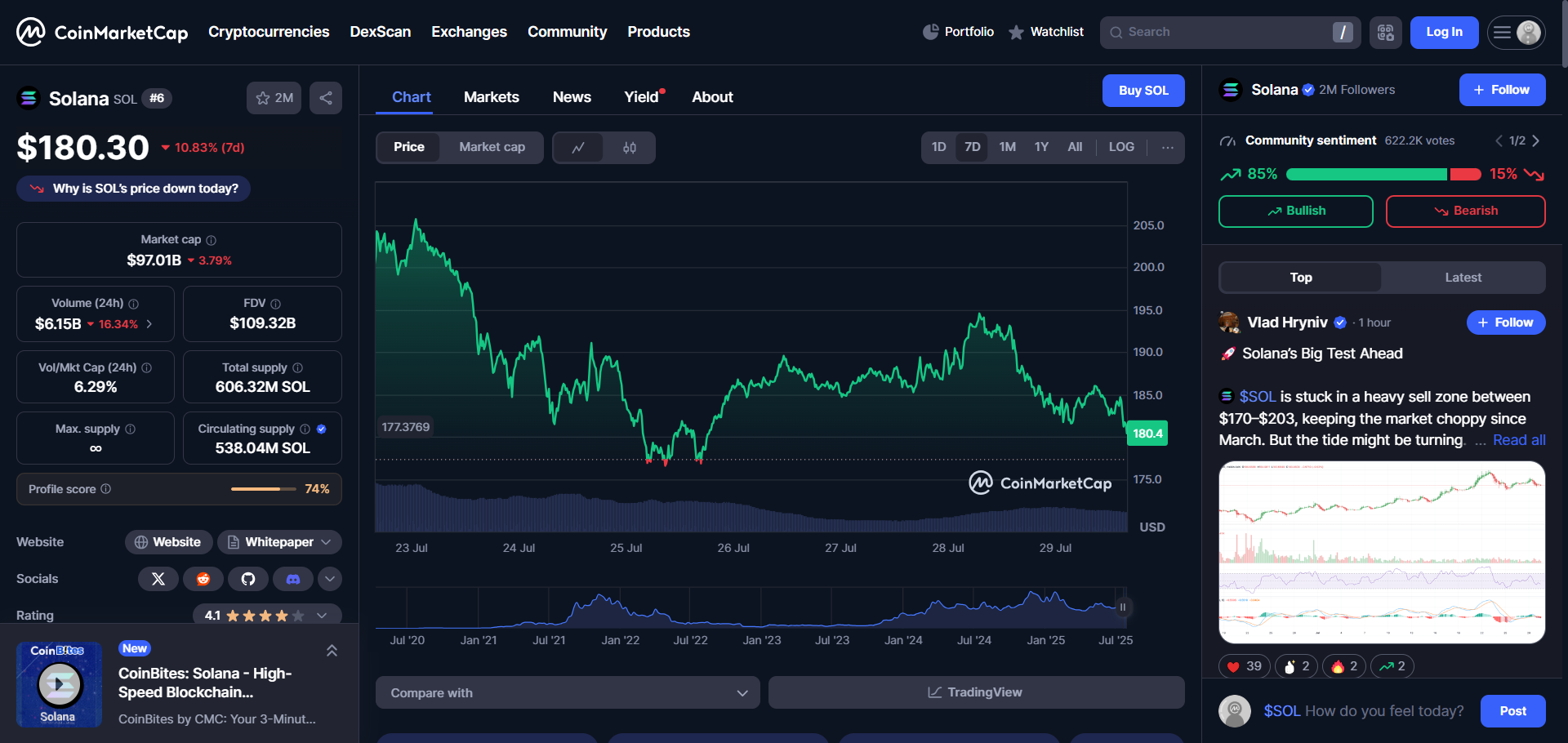This screenshot has width=1568, height=743.
Task: Click circulating supply verified badge
Action: 322,429
